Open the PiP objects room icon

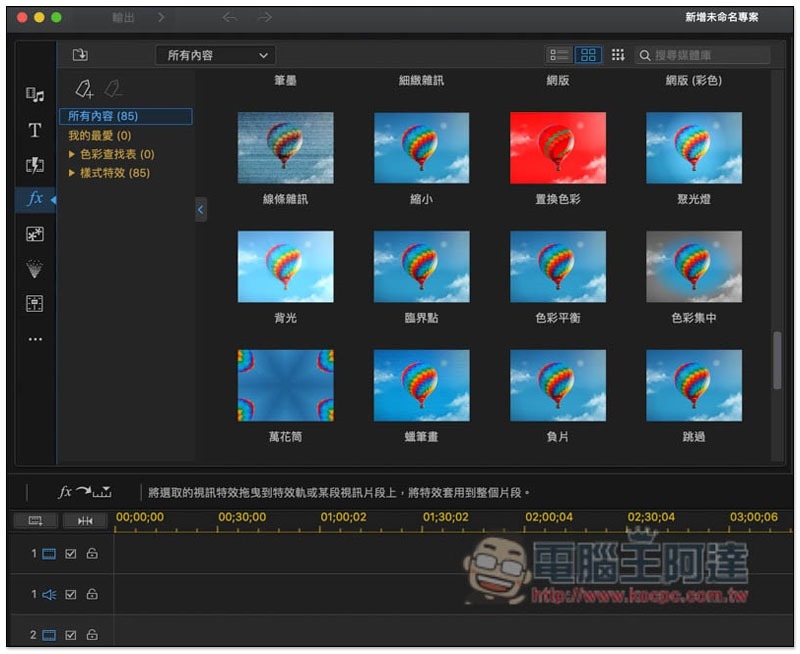33,234
